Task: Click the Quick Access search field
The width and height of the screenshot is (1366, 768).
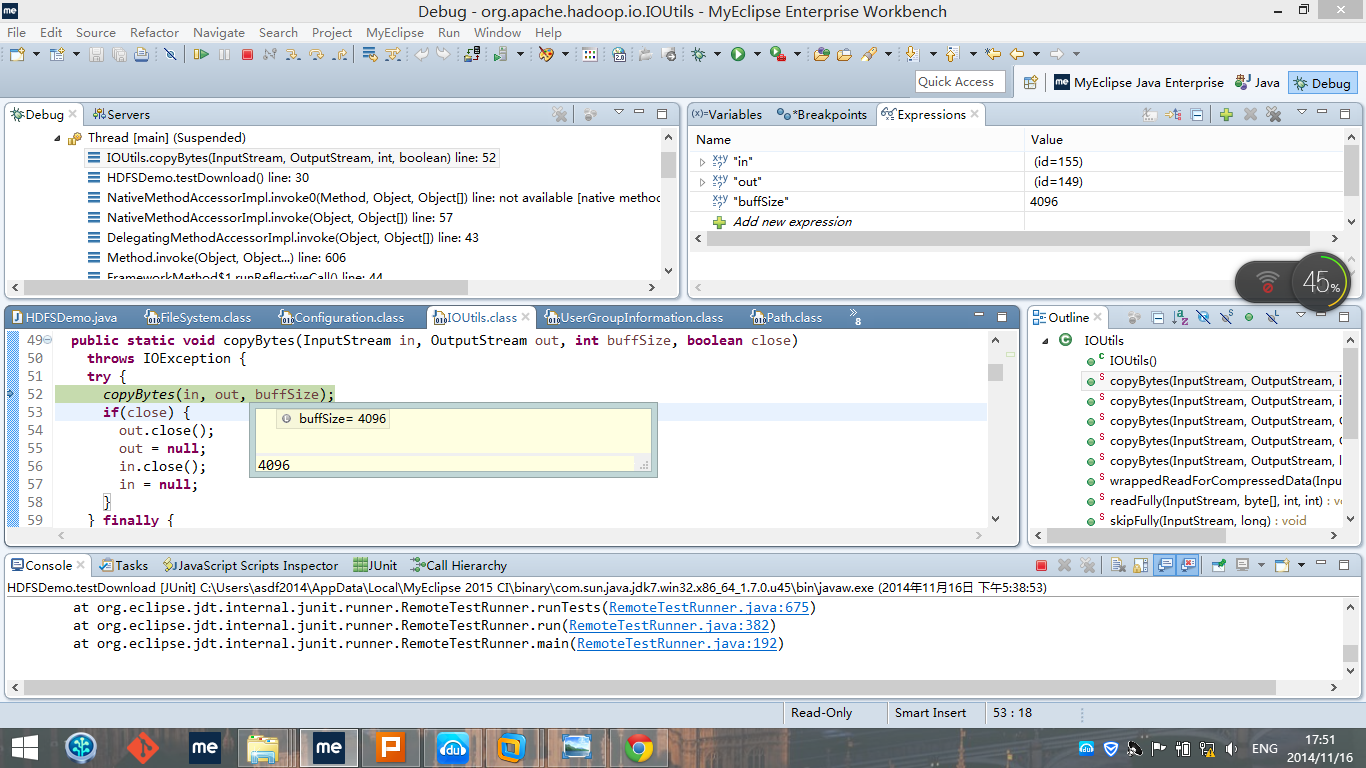Action: [x=959, y=82]
